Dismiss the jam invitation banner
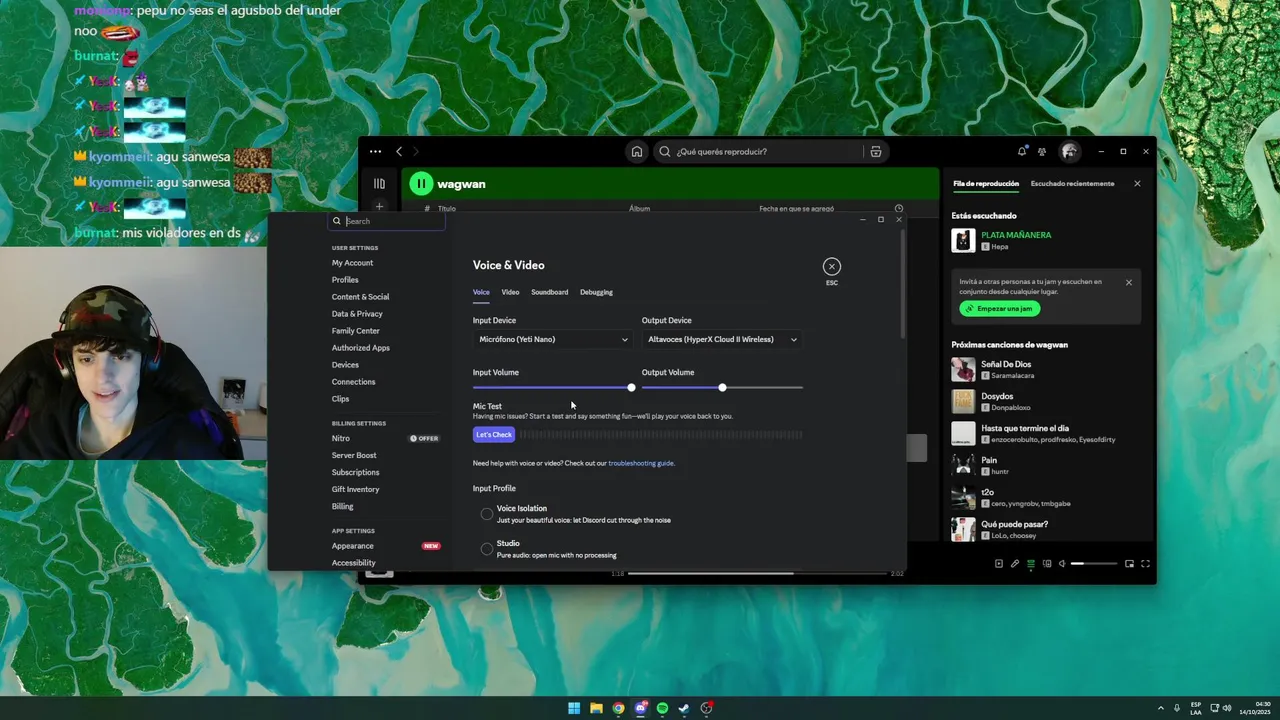Image resolution: width=1280 pixels, height=720 pixels. [1129, 282]
